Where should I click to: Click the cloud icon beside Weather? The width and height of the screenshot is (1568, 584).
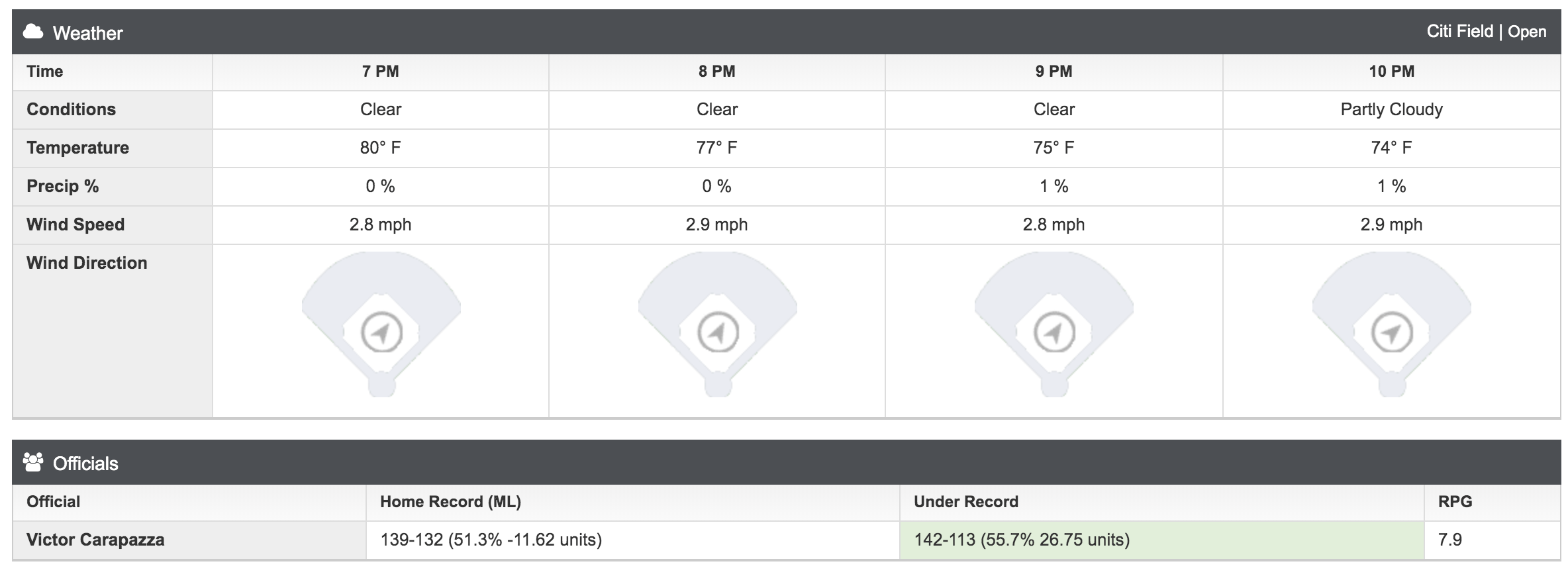tap(33, 32)
